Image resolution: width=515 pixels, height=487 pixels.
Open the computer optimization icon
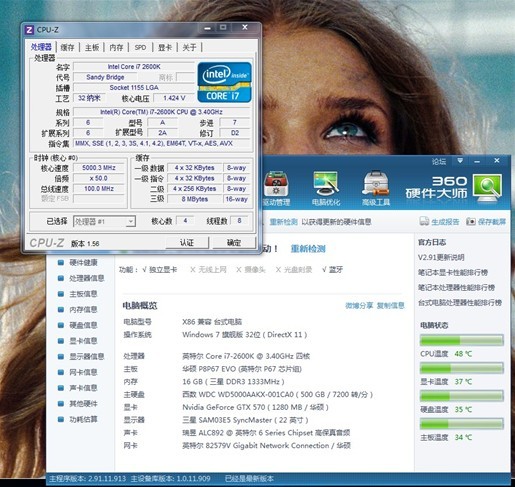coord(326,183)
